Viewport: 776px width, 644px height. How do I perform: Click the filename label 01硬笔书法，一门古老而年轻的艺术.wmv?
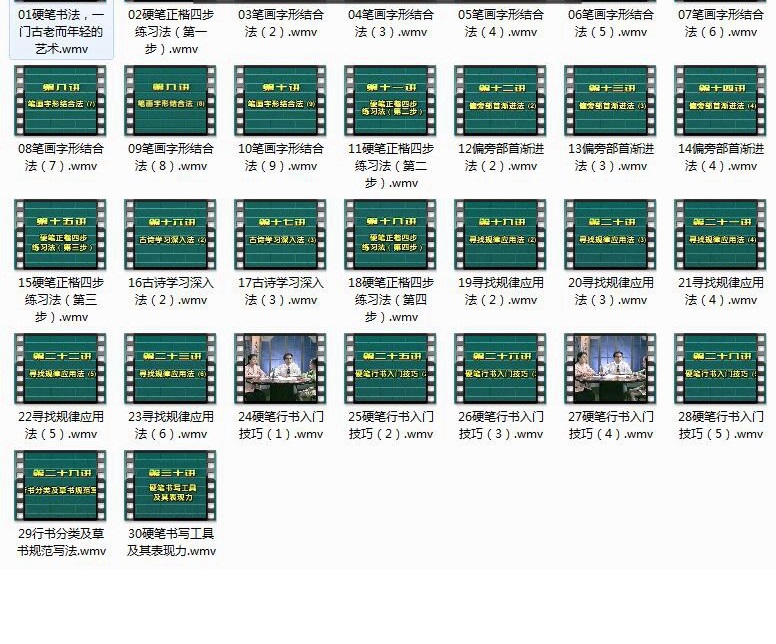(60, 31)
